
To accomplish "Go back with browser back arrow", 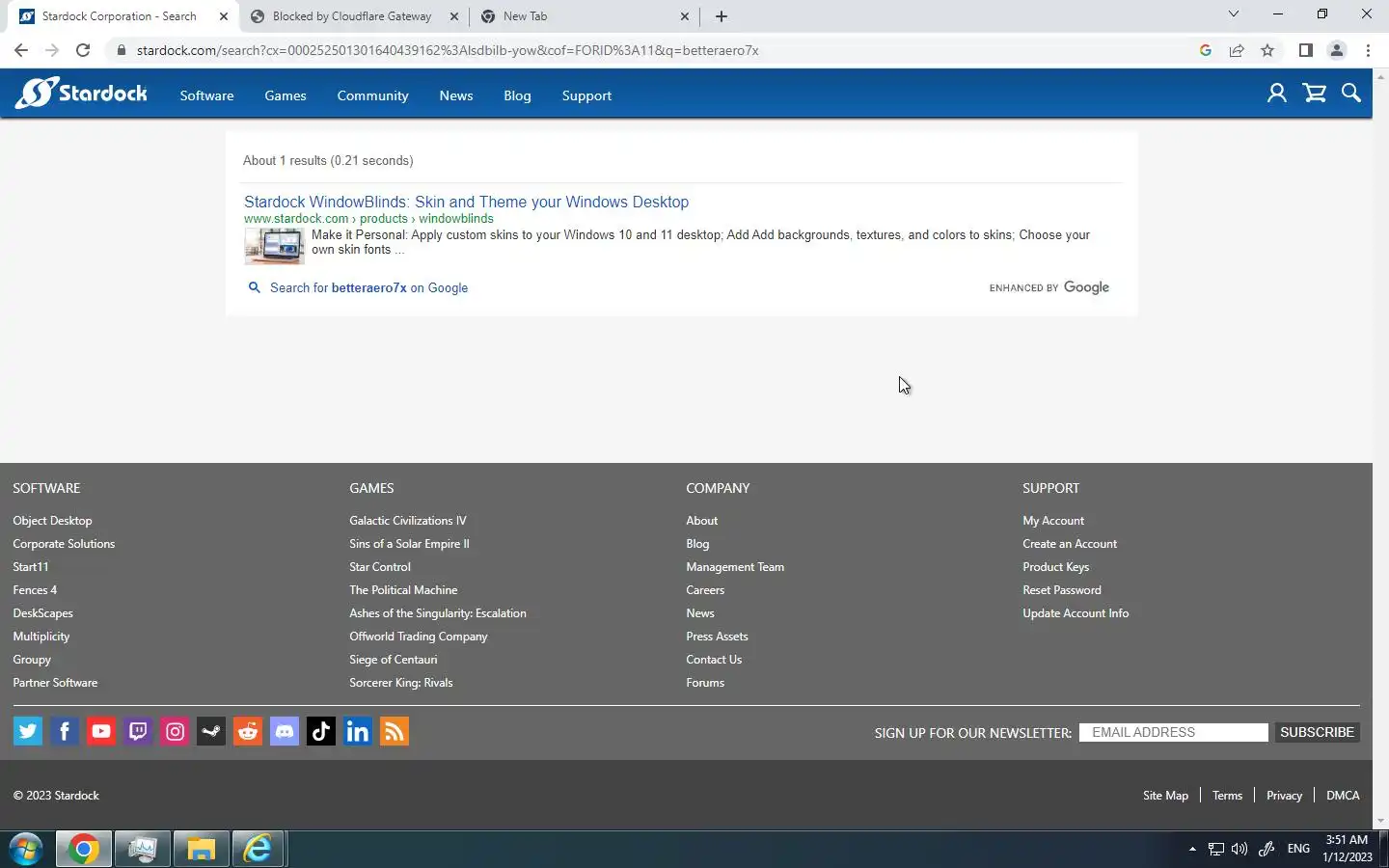I will (x=21, y=50).
